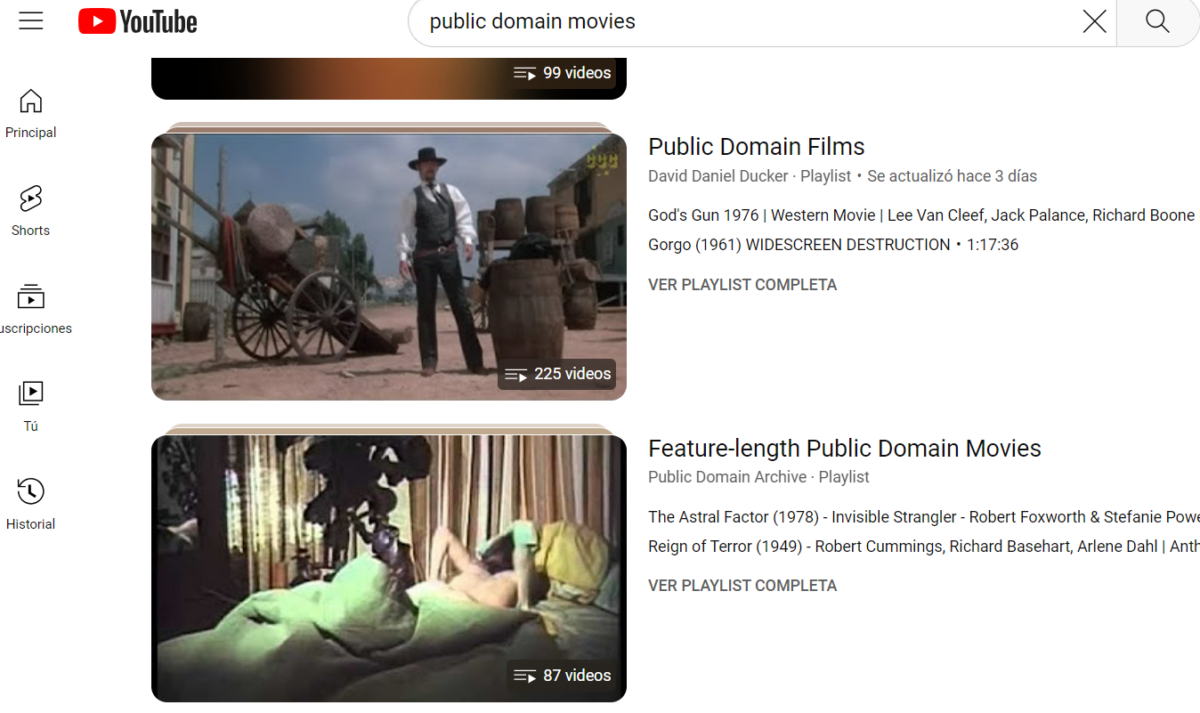Click the search magnifier icon
Screen dimensions: 1200x713
pyautogui.click(x=1157, y=21)
